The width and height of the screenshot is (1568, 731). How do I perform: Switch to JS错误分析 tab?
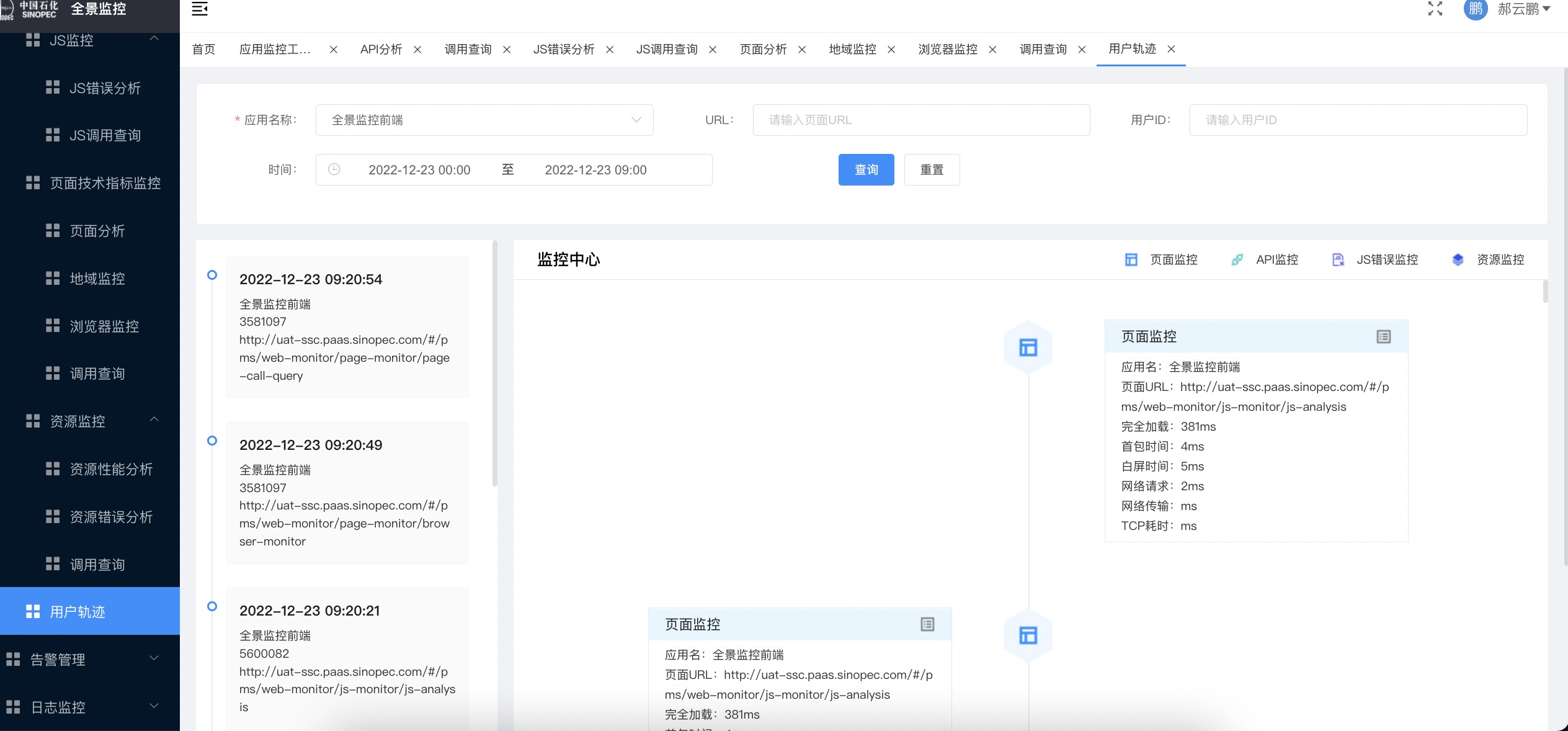[564, 49]
